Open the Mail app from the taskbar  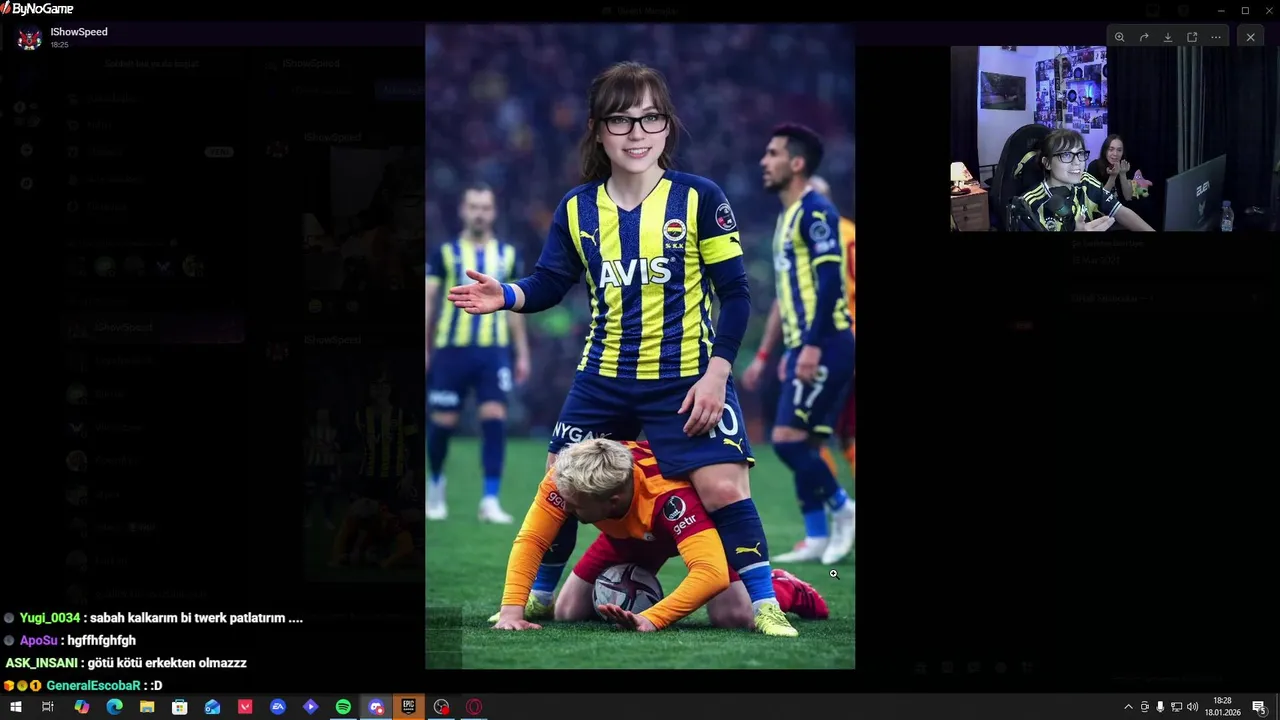[x=212, y=707]
